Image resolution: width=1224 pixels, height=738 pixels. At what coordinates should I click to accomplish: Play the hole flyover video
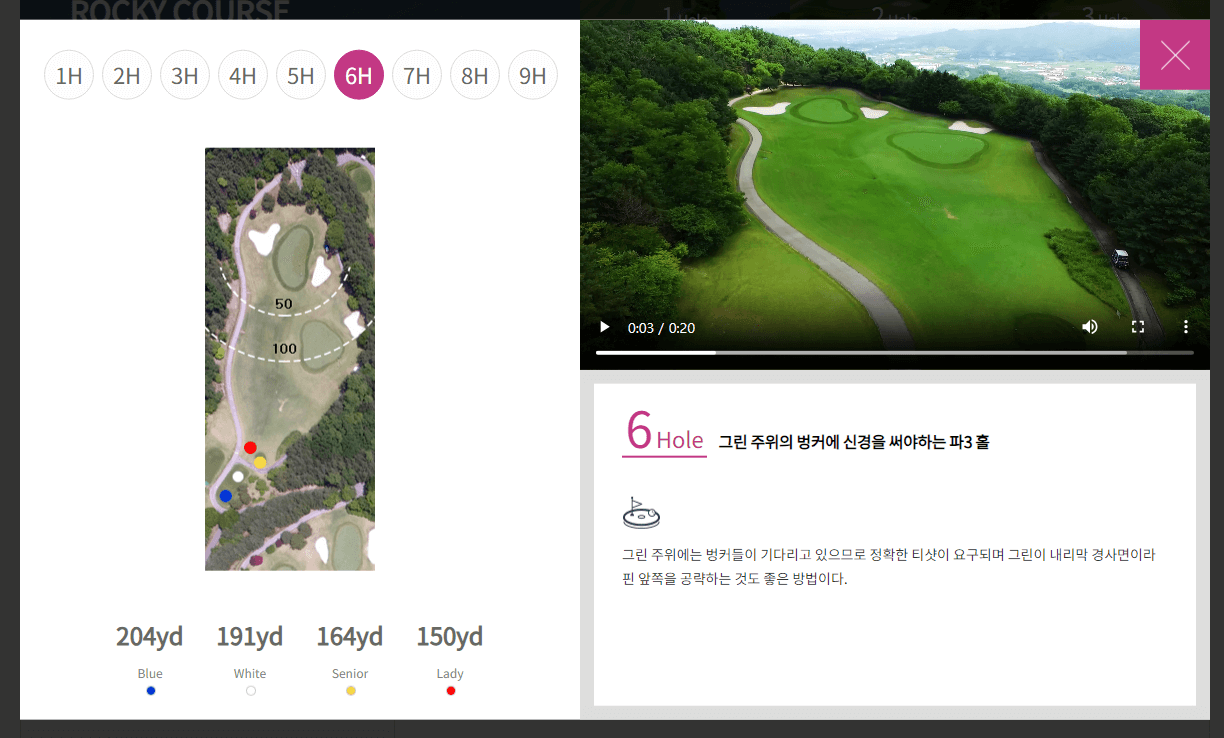pos(604,327)
